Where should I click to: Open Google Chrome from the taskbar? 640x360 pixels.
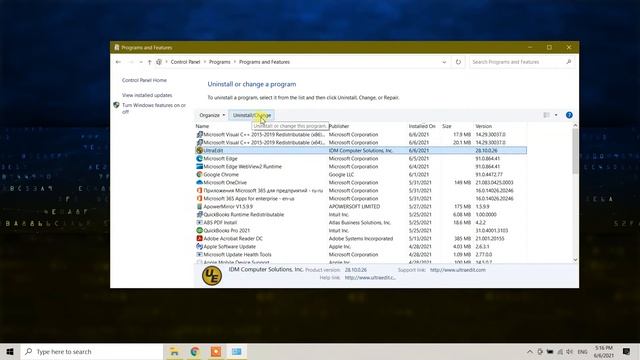tap(195, 351)
